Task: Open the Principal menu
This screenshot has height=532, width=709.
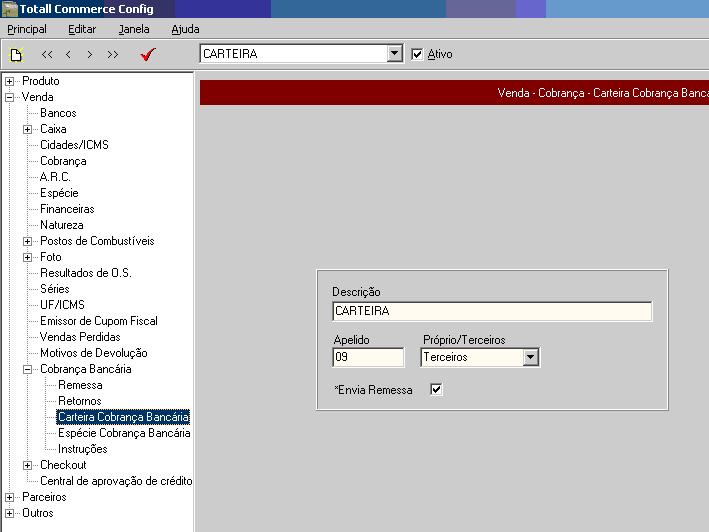Action: click(x=27, y=30)
